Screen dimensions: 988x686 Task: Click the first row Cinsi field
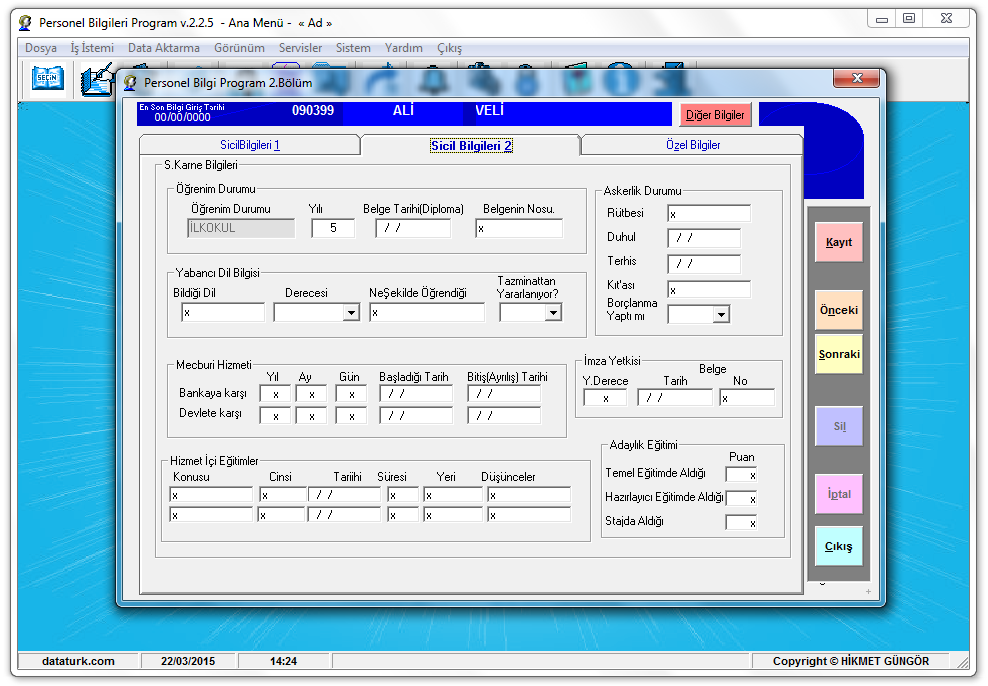tap(283, 495)
